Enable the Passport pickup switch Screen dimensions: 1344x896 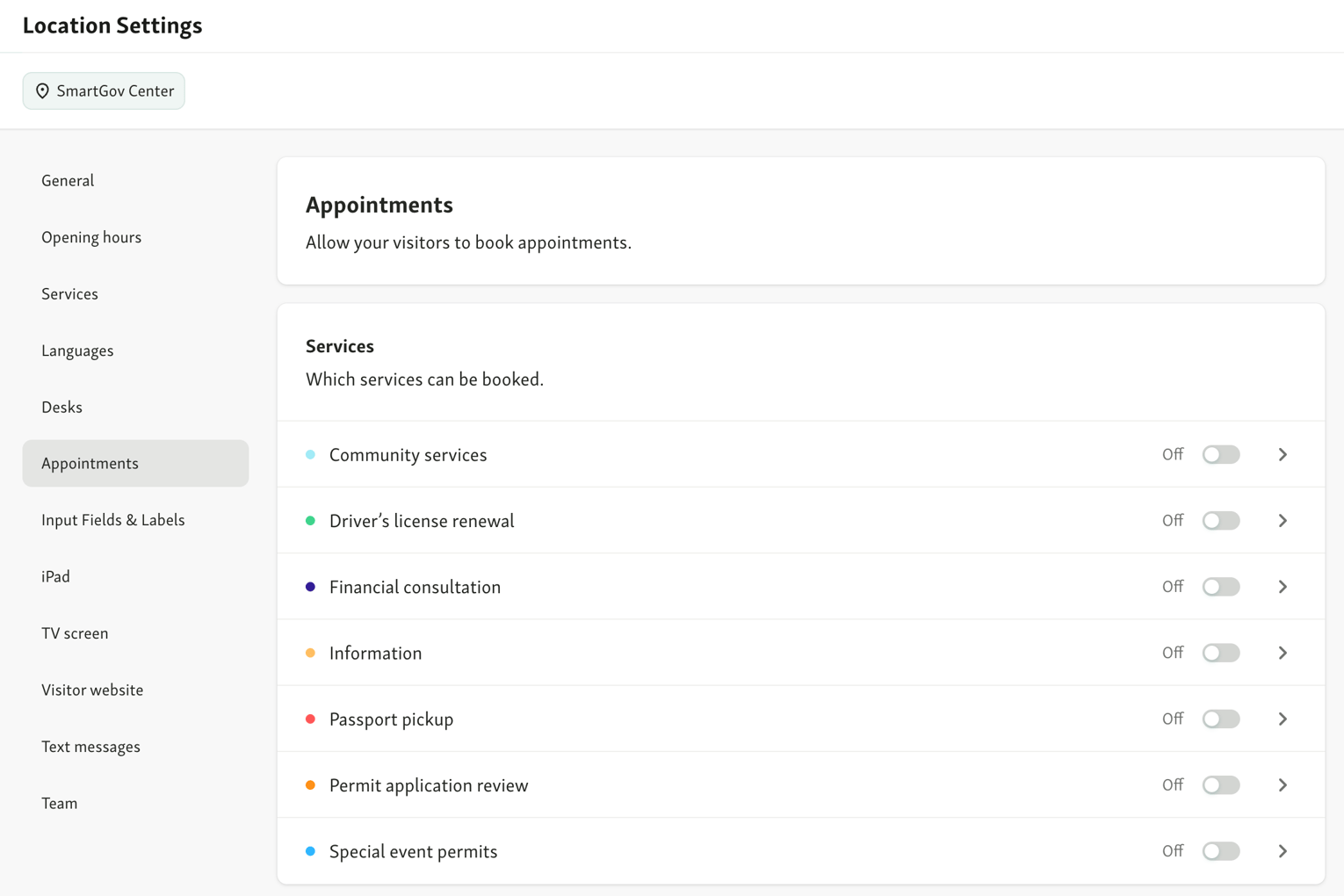coord(1221,719)
